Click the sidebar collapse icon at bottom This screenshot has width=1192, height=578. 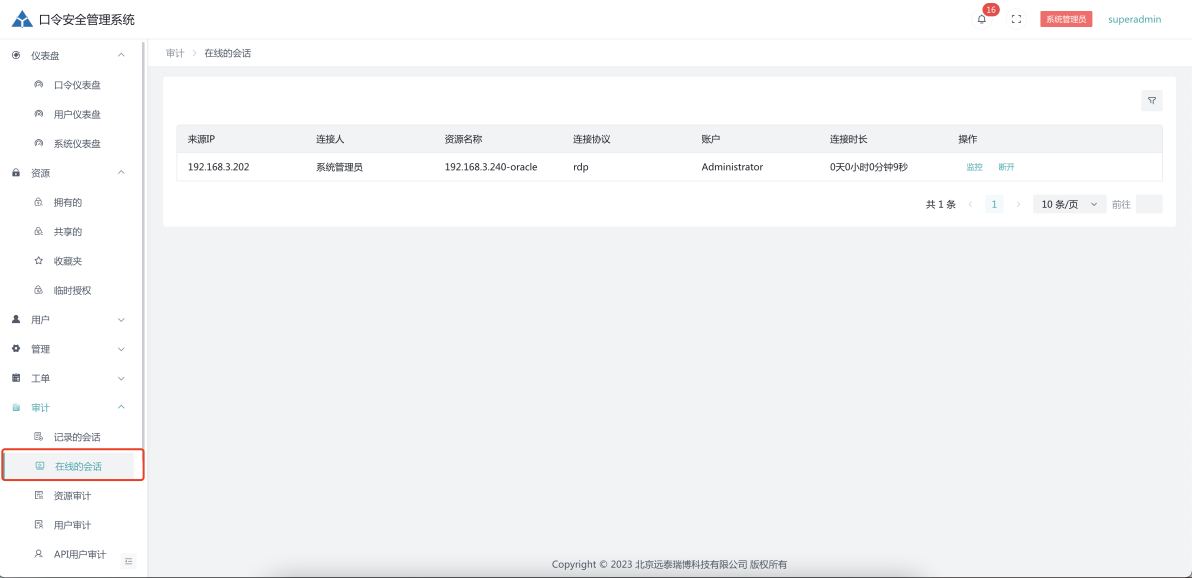[128, 561]
